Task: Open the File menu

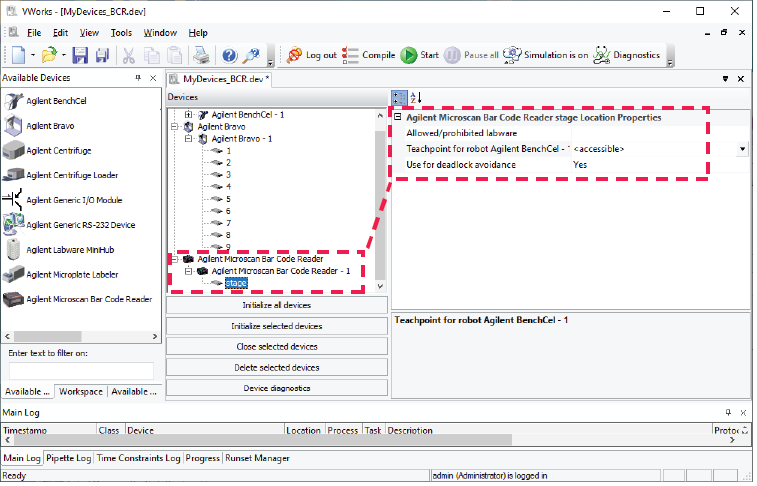Action: (x=34, y=33)
